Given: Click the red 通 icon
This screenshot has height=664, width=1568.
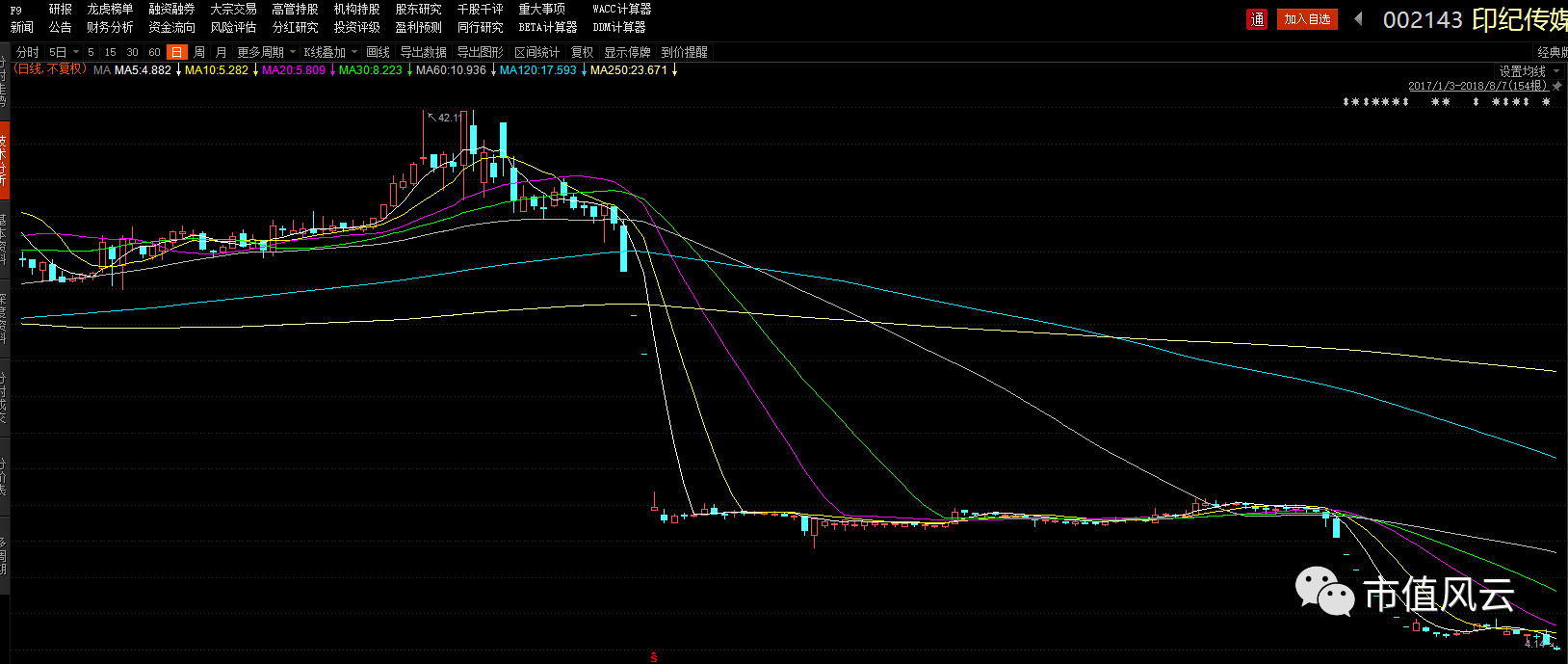Looking at the screenshot, I should click(1257, 19).
